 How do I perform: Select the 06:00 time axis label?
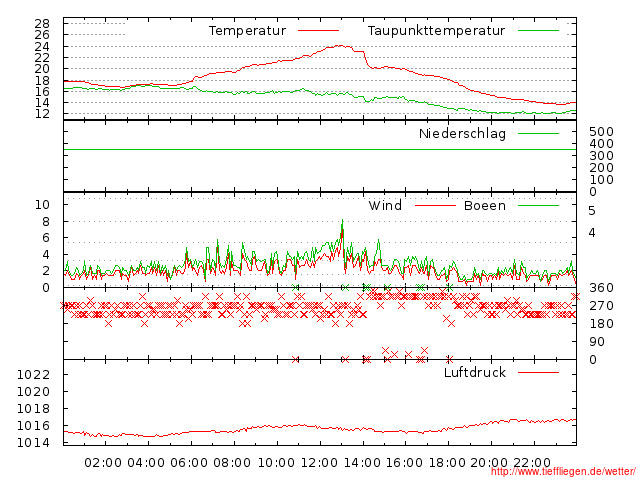click(189, 463)
